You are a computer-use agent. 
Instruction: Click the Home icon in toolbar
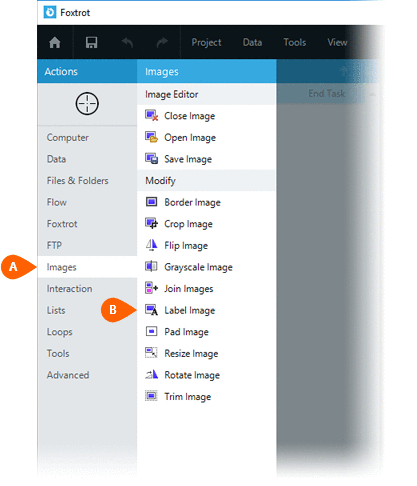click(x=55, y=43)
